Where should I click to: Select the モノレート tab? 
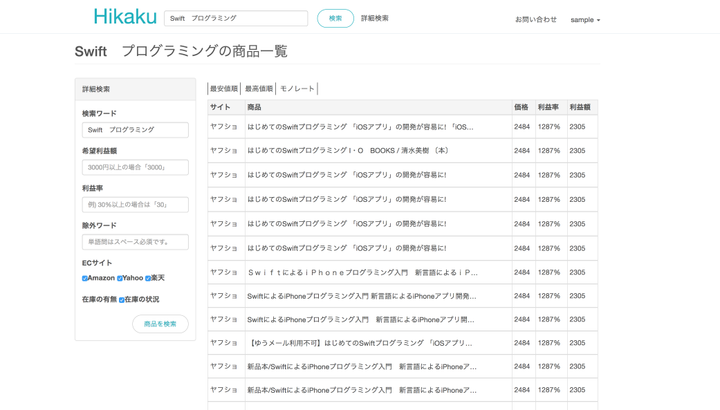(x=297, y=89)
